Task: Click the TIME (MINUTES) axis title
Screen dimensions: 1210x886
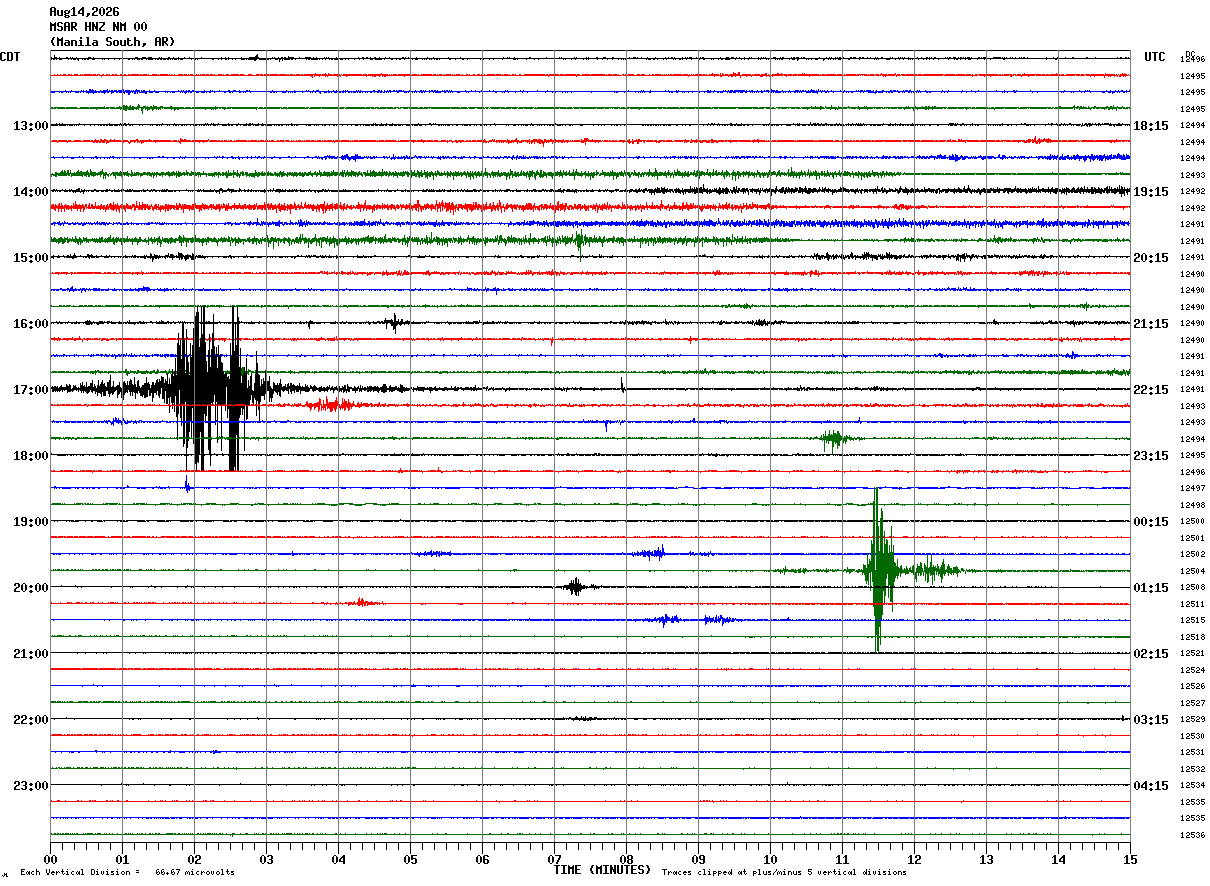Action: [x=602, y=870]
